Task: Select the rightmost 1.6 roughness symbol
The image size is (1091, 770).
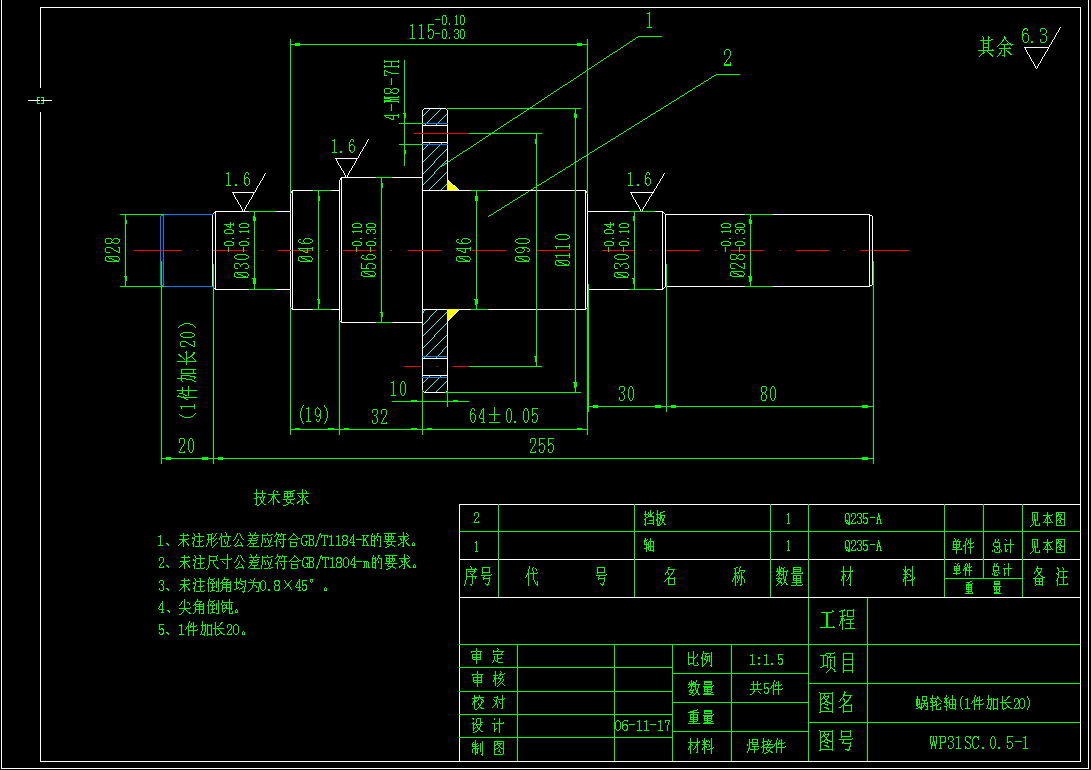Action: 643,189
